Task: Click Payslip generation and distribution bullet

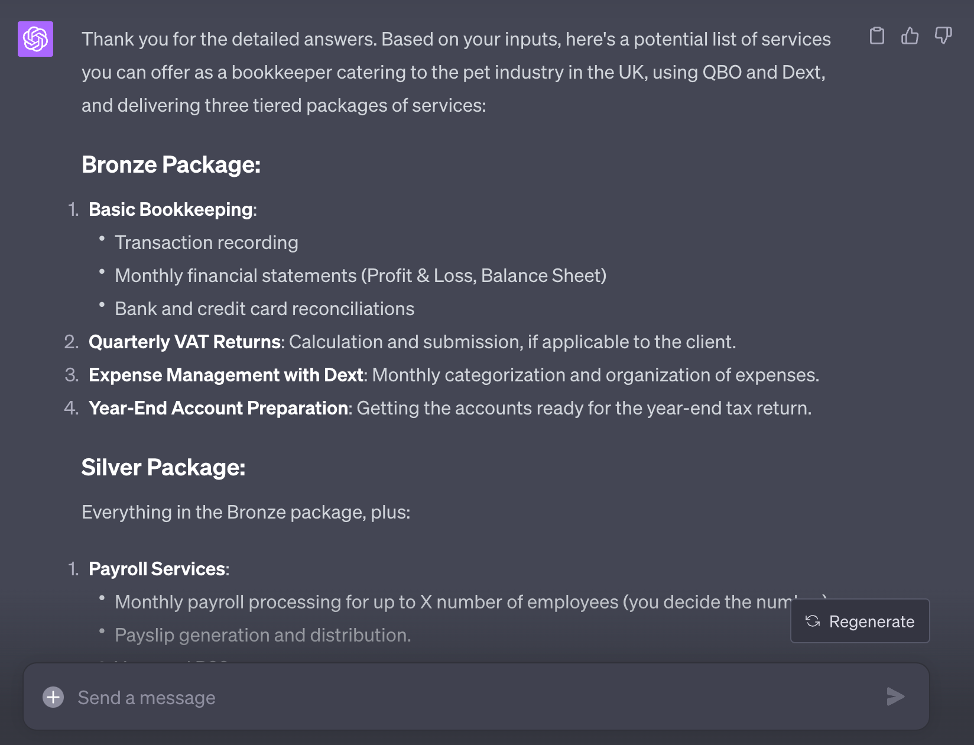Action: tap(262, 635)
